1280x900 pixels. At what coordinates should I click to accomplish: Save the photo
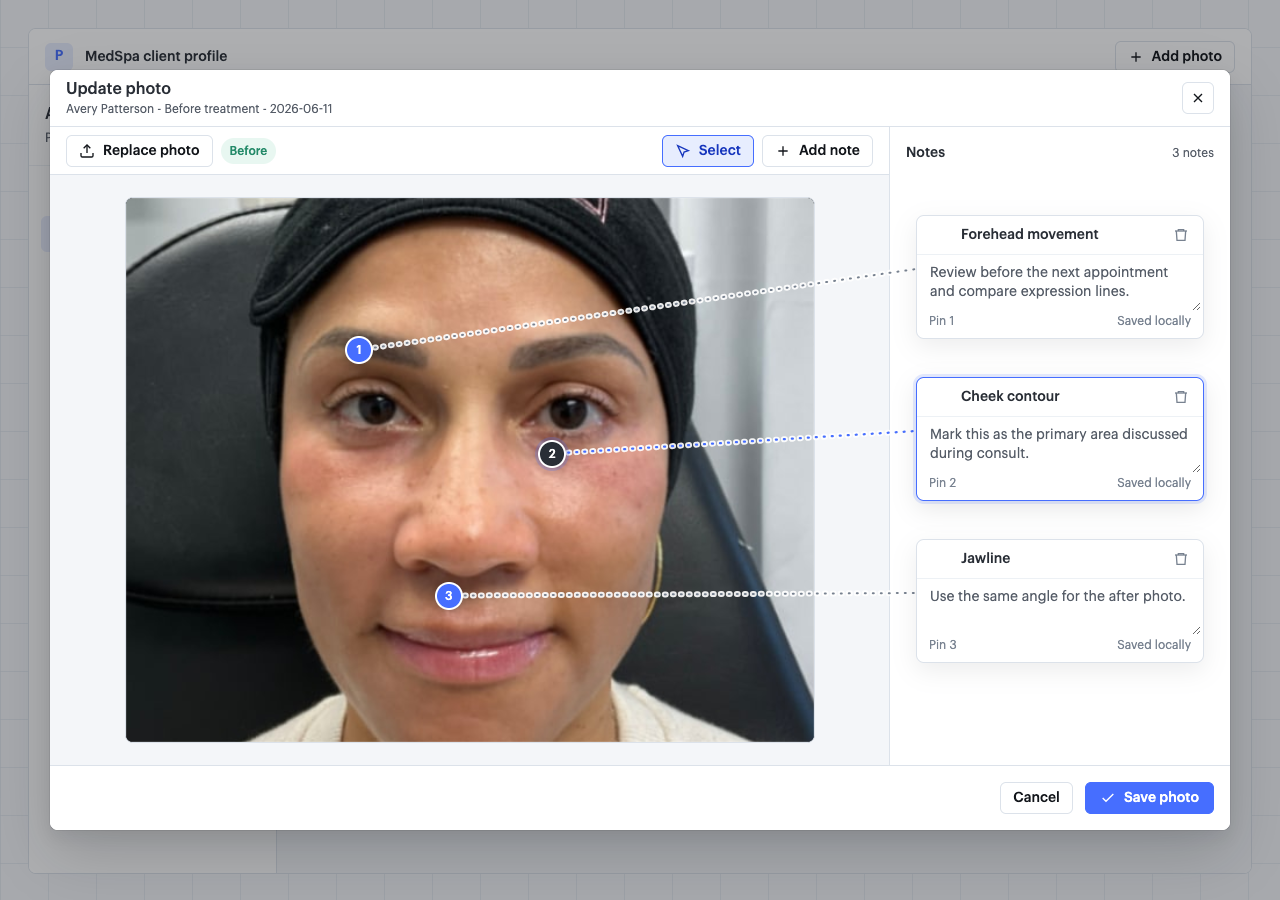click(x=1149, y=798)
